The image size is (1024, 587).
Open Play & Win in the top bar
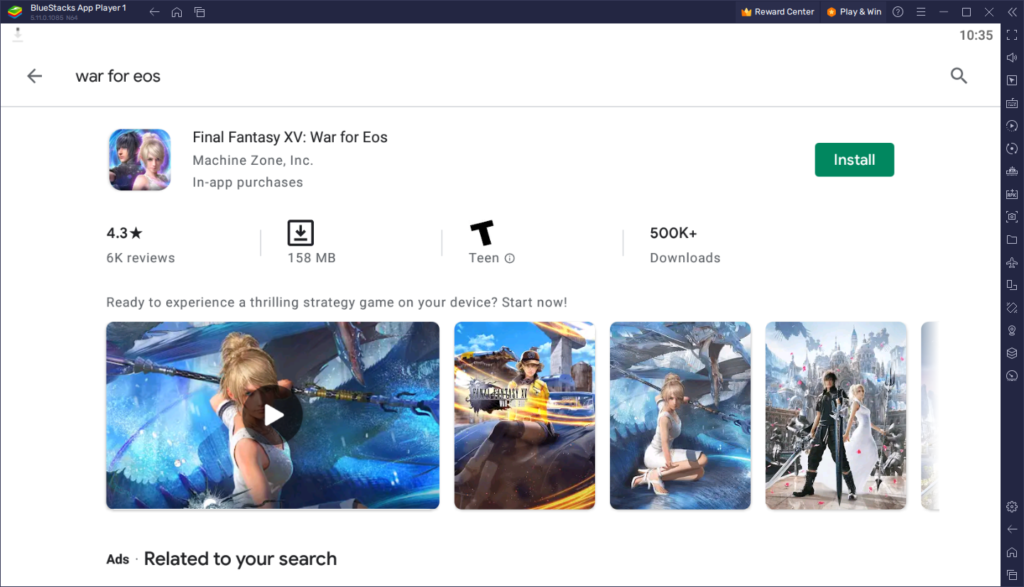pyautogui.click(x=853, y=11)
